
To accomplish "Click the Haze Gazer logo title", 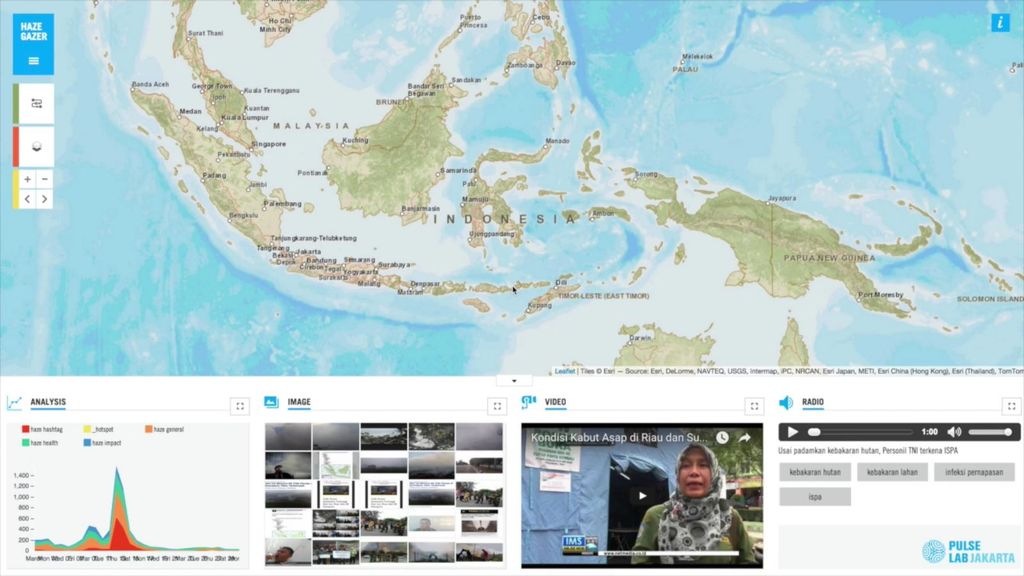I will click(33, 31).
